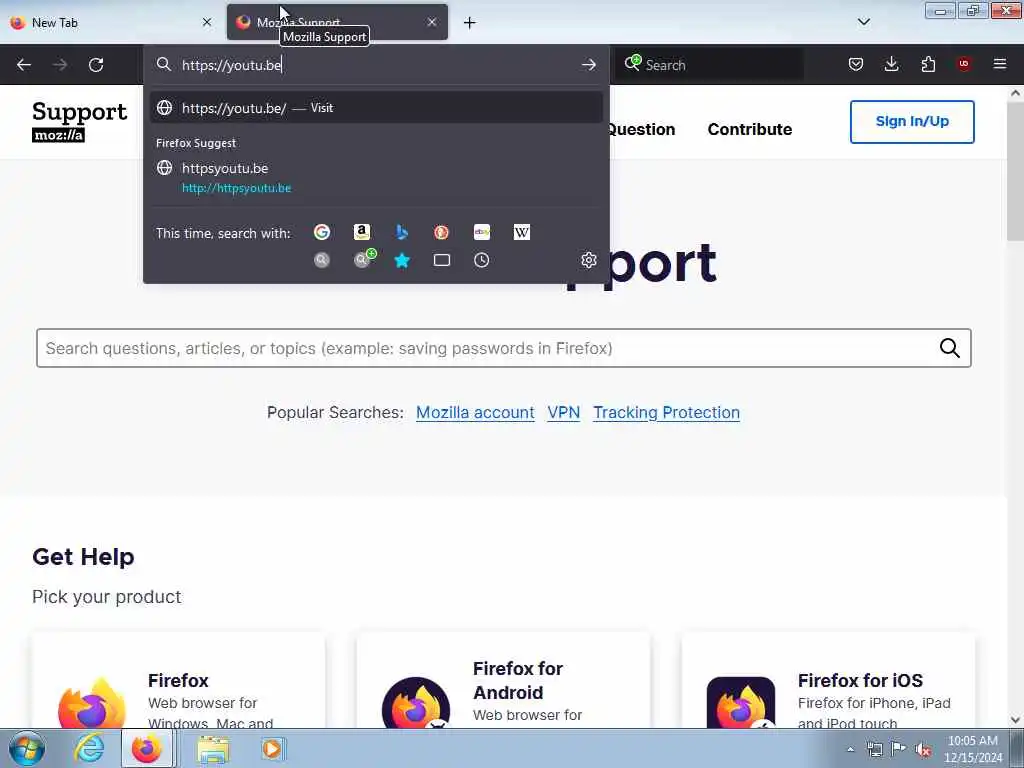Viewport: 1024px width, 768px height.
Task: Open a new tab with the plus button
Action: 470,23
